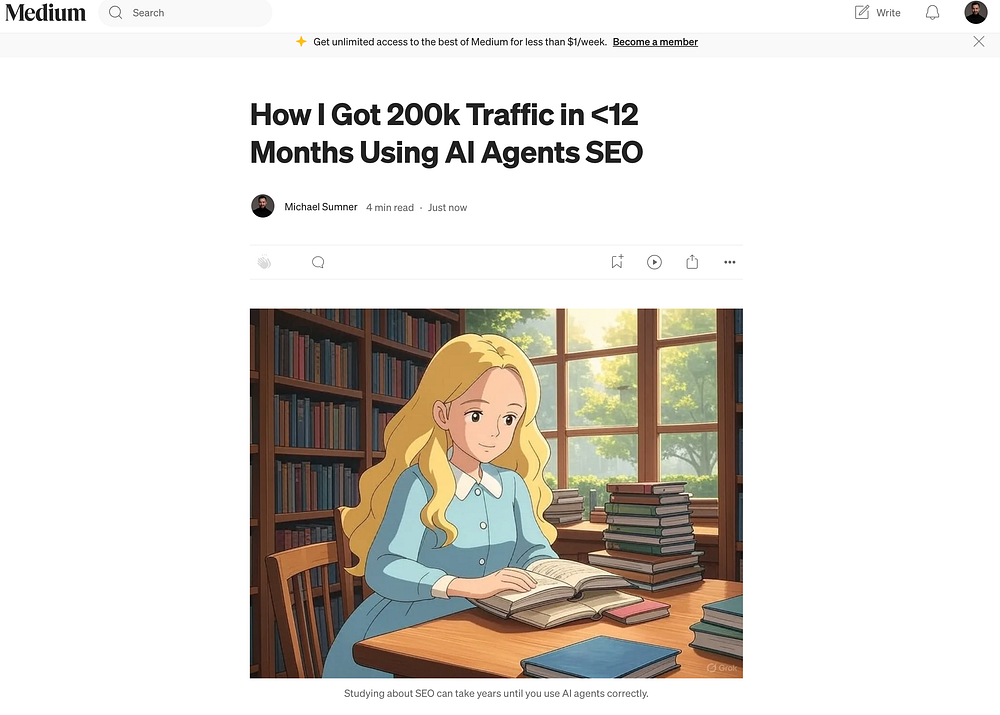
Task: Open the profile avatar menu
Action: [x=976, y=12]
